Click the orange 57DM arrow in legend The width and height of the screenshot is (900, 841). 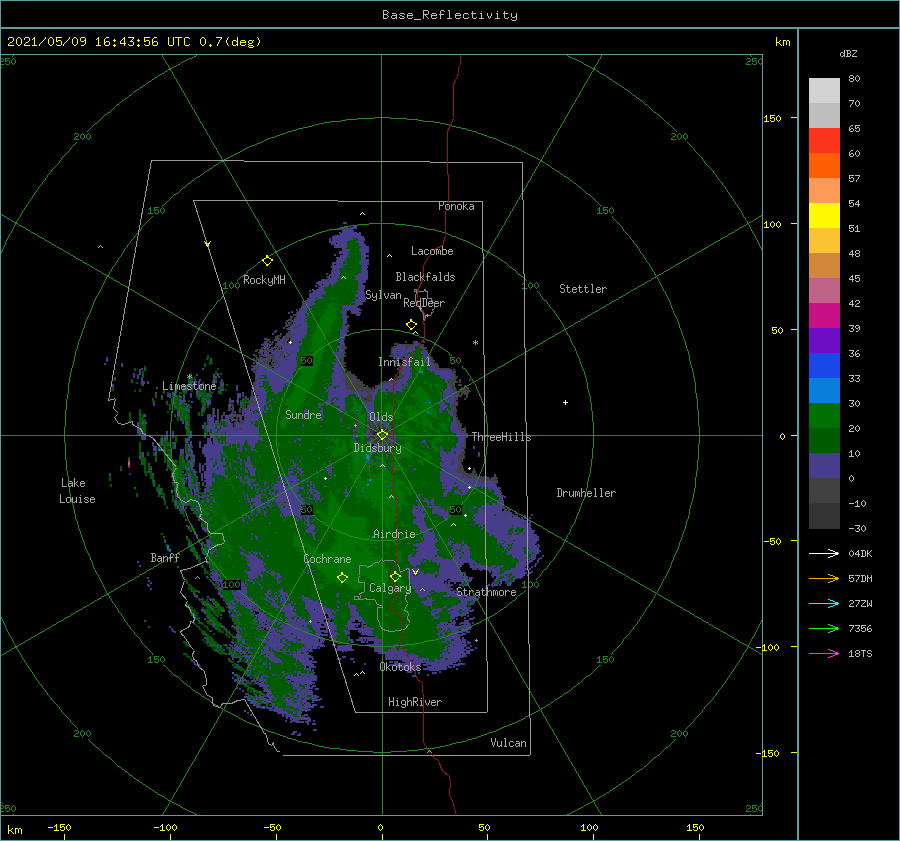824,579
